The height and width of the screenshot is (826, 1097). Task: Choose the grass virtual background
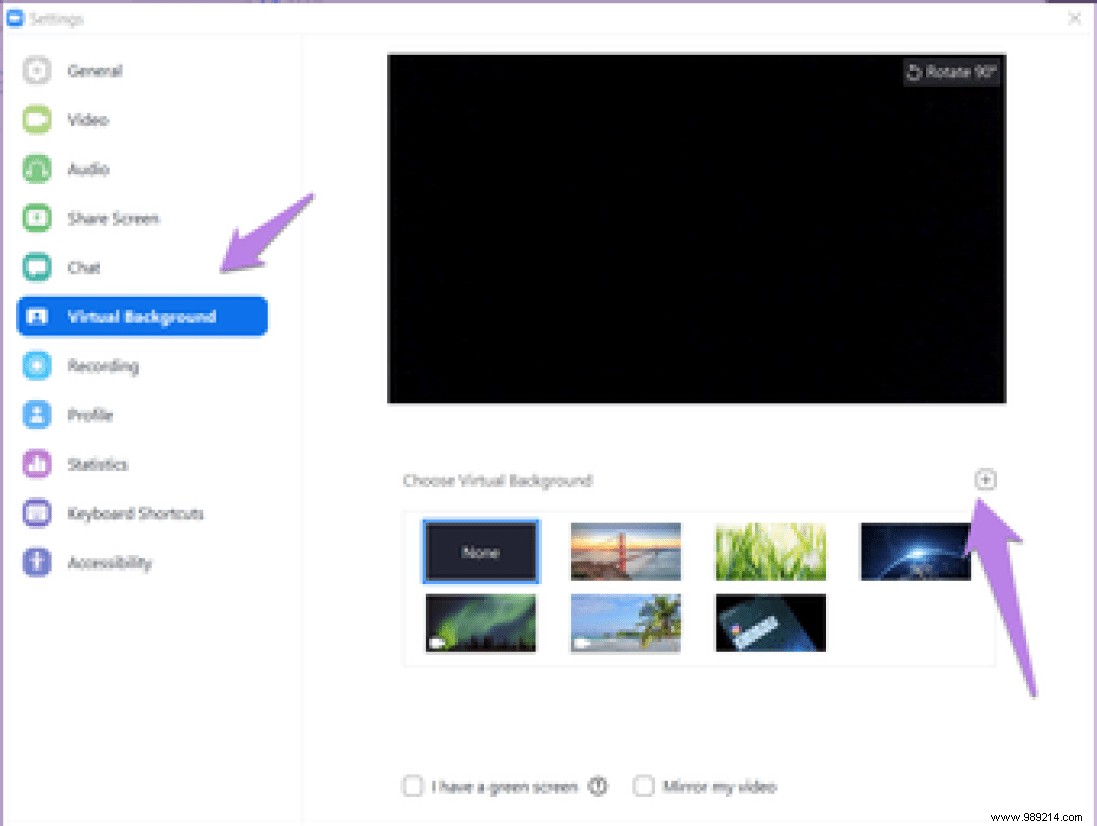coord(770,551)
